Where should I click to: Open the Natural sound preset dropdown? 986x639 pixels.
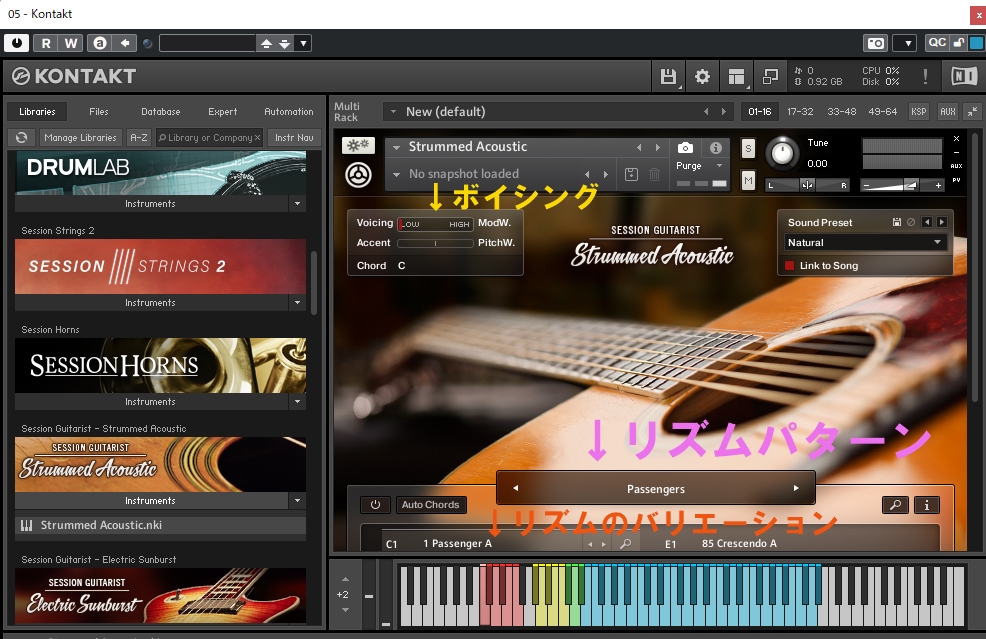[864, 242]
